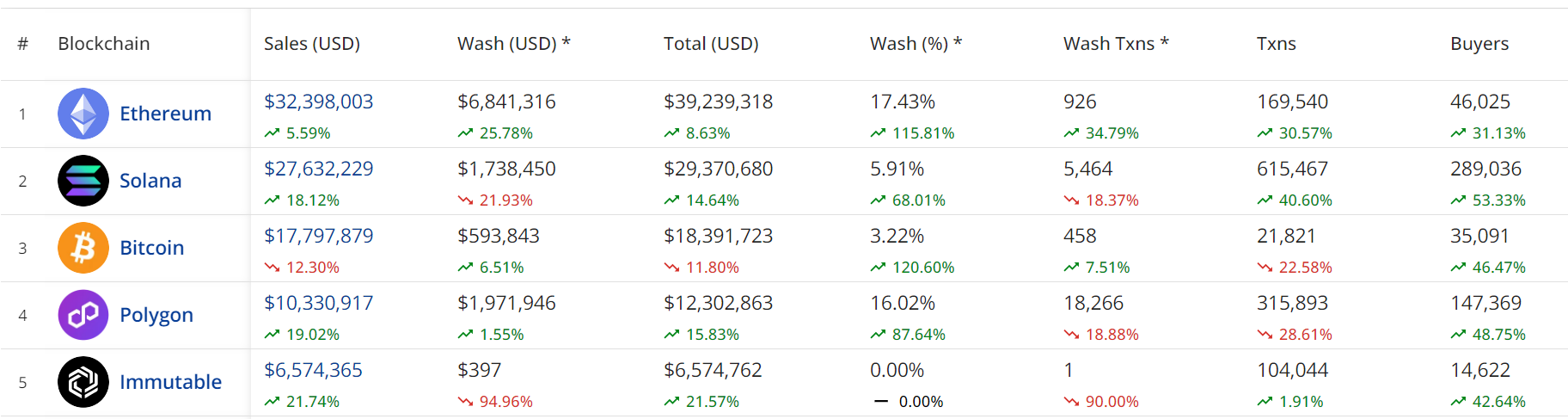Open the Ethereum blockchain link
Image resolution: width=1568 pixels, height=419 pixels.
165,114
